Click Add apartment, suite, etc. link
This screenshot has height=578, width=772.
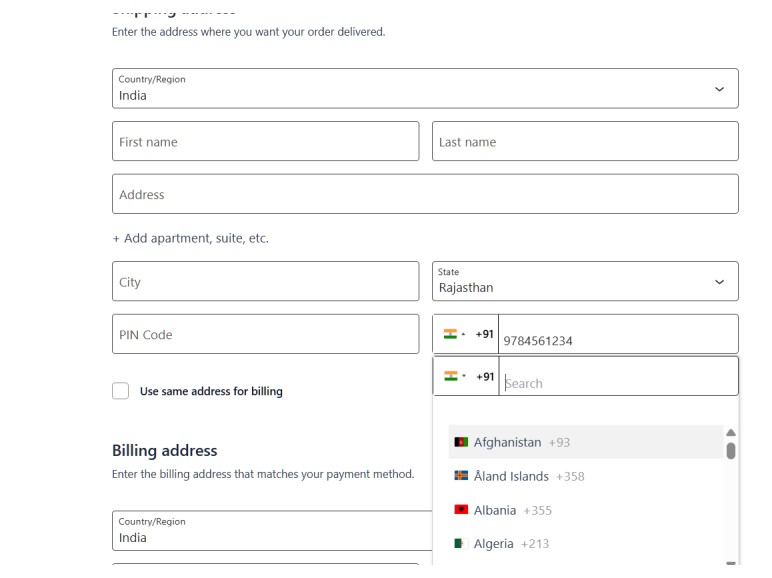tap(190, 239)
